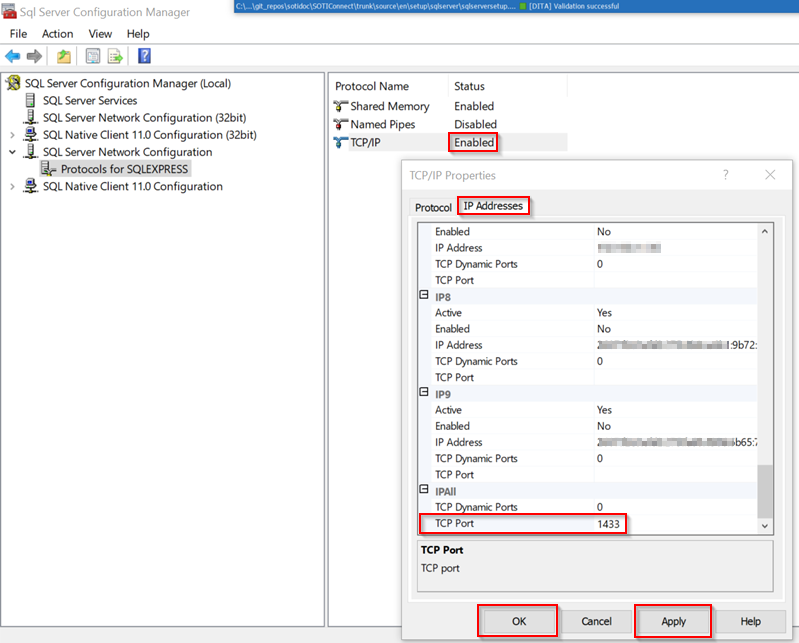Expand SQL Native Client 11.0 Configuration (32bit)
Screen dimensions: 799x643
coord(12,135)
